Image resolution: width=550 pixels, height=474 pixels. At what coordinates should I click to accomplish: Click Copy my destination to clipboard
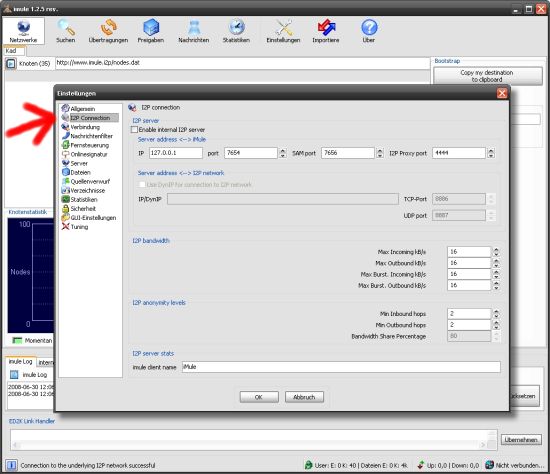click(488, 76)
